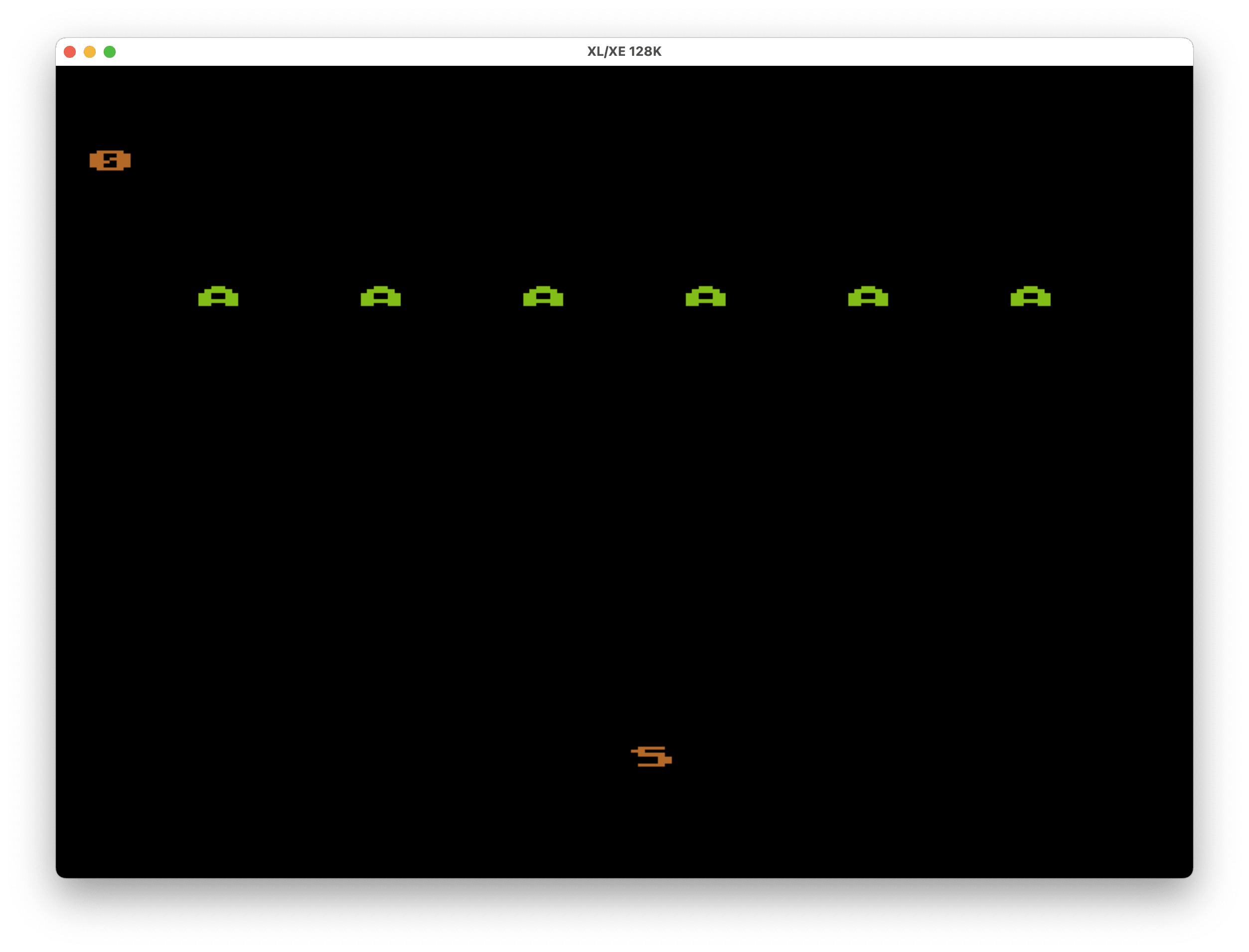Click the orange player ship at the bottom

tap(651, 757)
